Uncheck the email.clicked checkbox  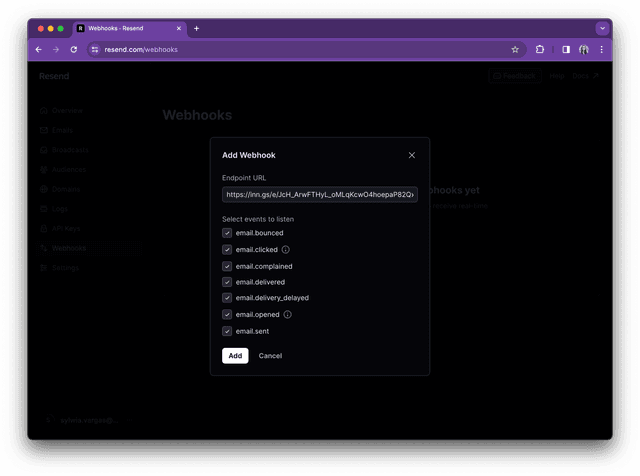point(227,249)
